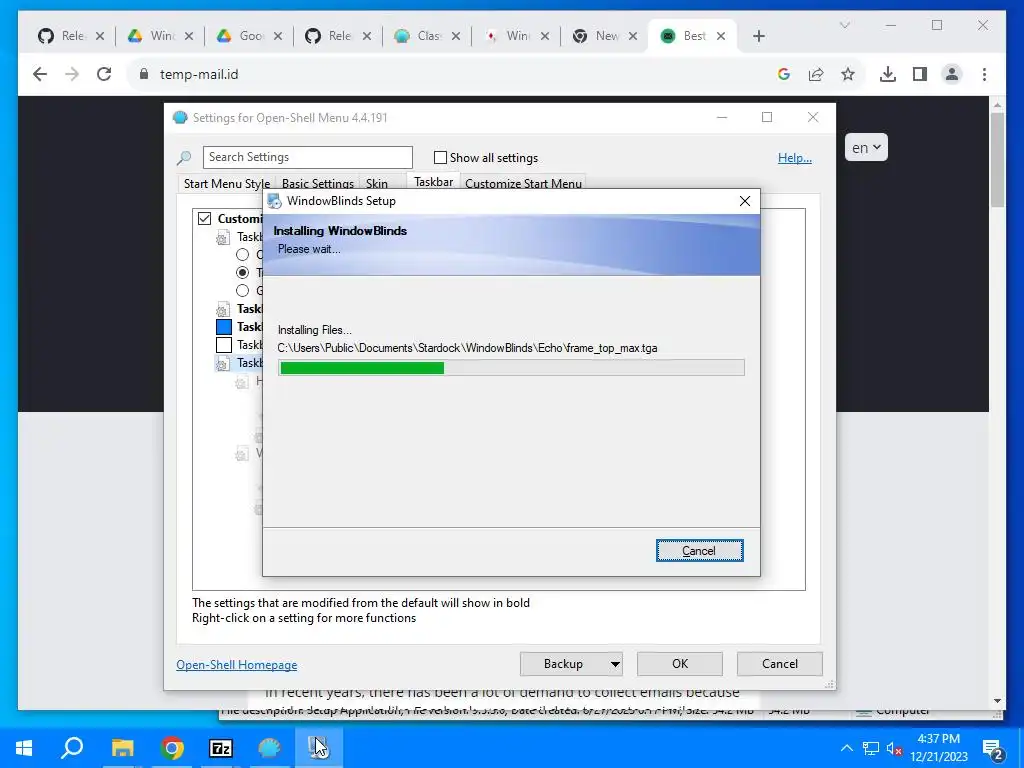The height and width of the screenshot is (768, 1024).
Task: Click the Open-Shell settings title icon
Action: pyautogui.click(x=180, y=118)
